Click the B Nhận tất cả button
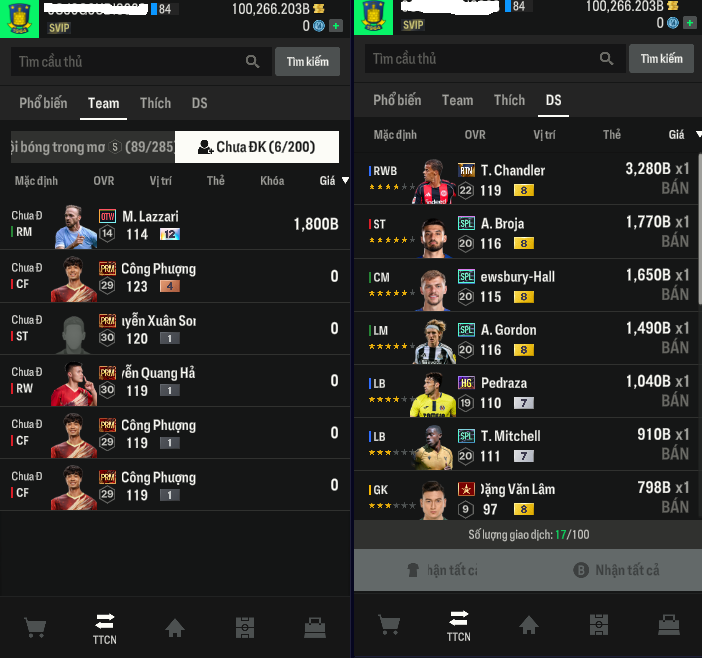This screenshot has height=662, width=702. coord(616,570)
